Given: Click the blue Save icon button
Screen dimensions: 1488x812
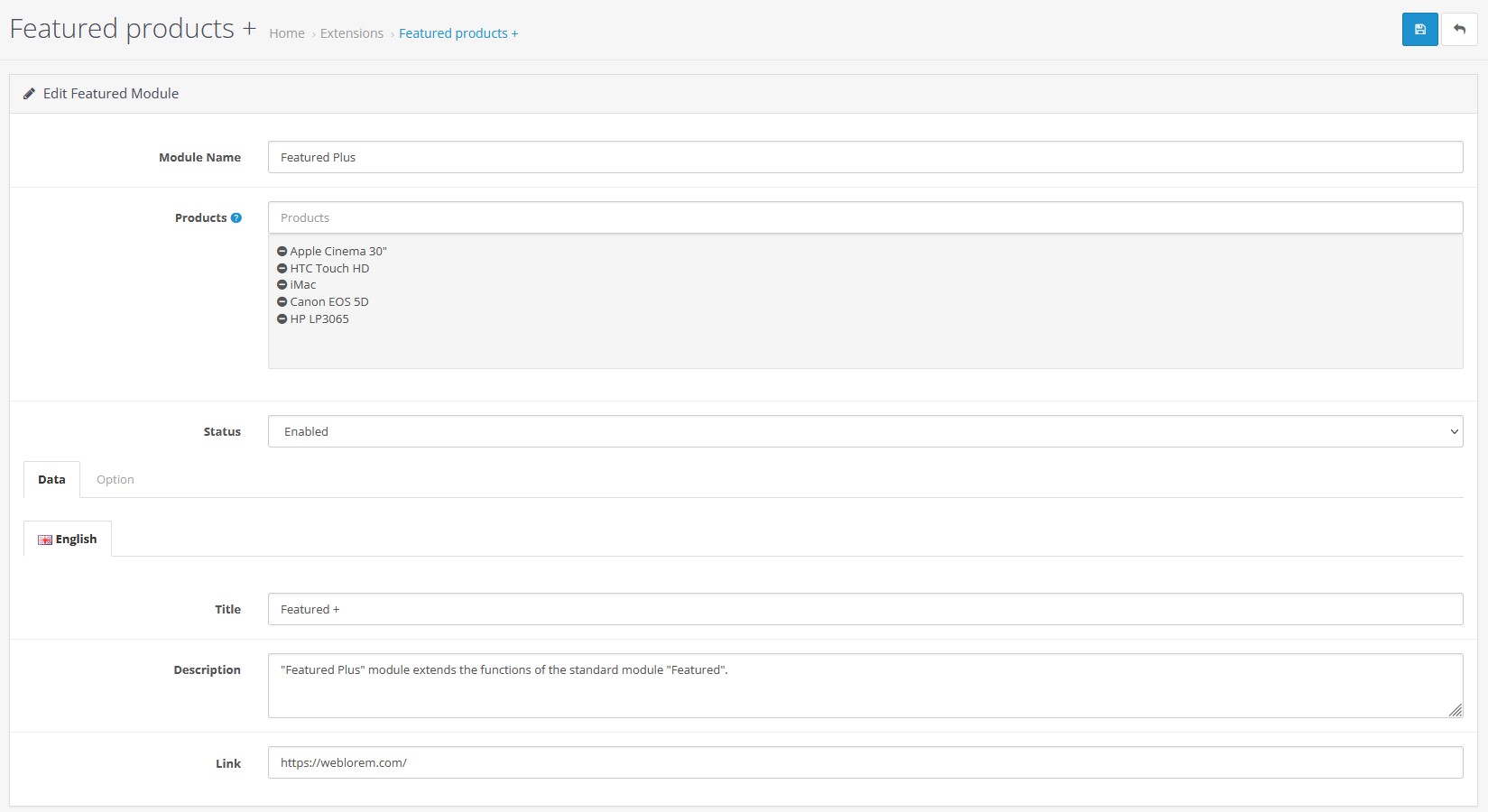Looking at the screenshot, I should (1419, 30).
